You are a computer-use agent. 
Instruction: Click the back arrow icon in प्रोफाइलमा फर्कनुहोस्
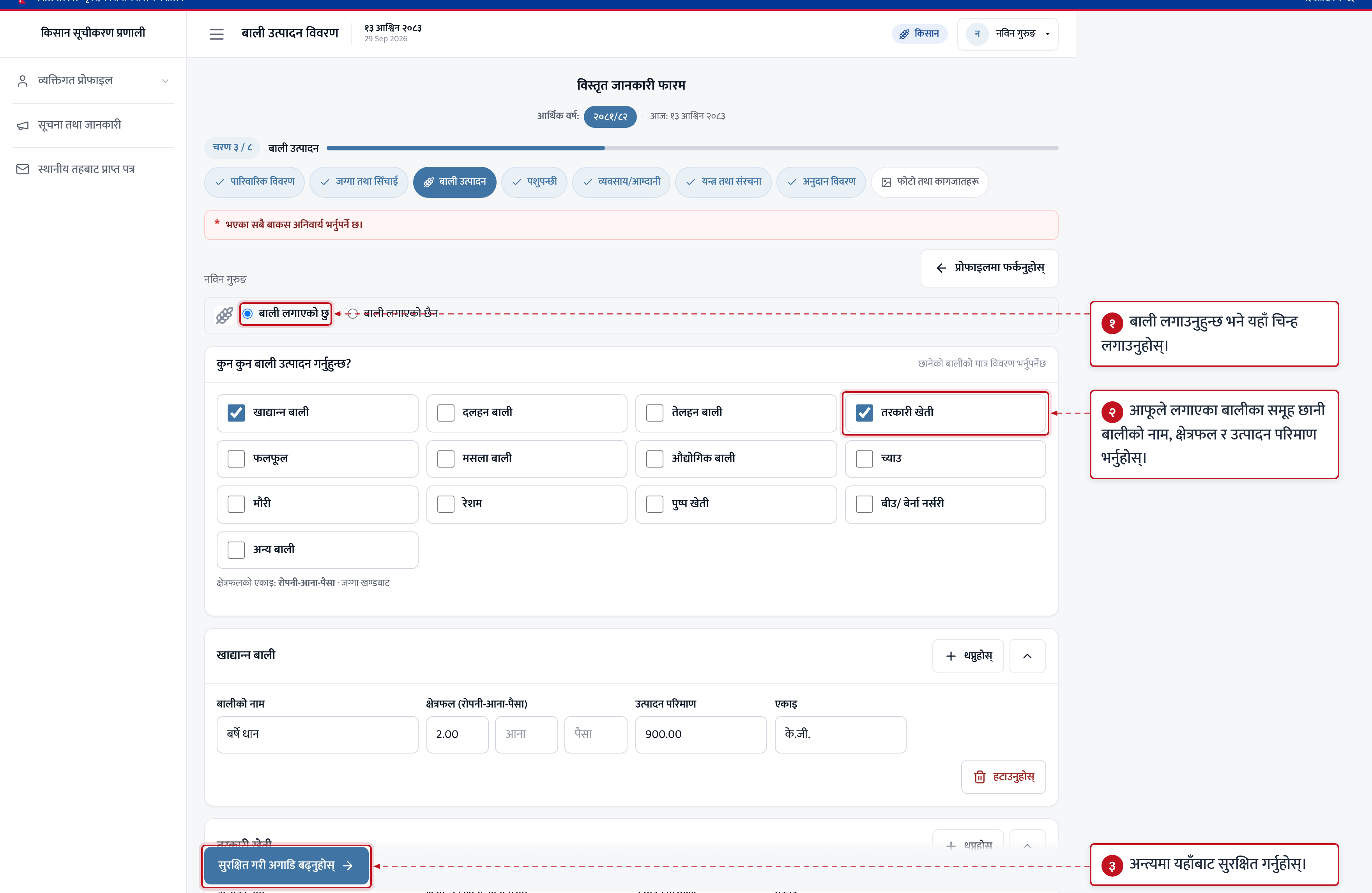(941, 268)
